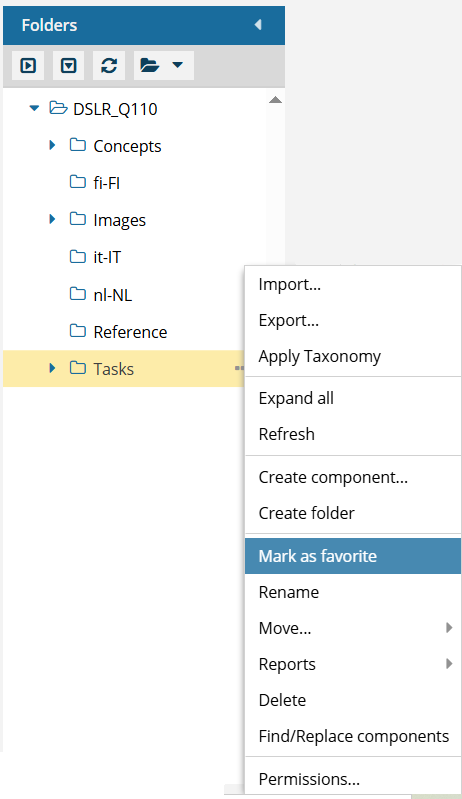Click the refresh arrows toolbar icon
Screen dimensions: 462x799
click(x=109, y=66)
